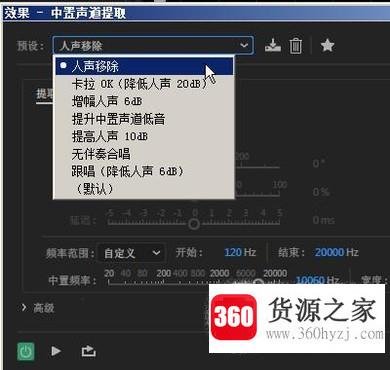Toggle the green effect power button
This screenshot has height=370, width=390.
tap(26, 352)
